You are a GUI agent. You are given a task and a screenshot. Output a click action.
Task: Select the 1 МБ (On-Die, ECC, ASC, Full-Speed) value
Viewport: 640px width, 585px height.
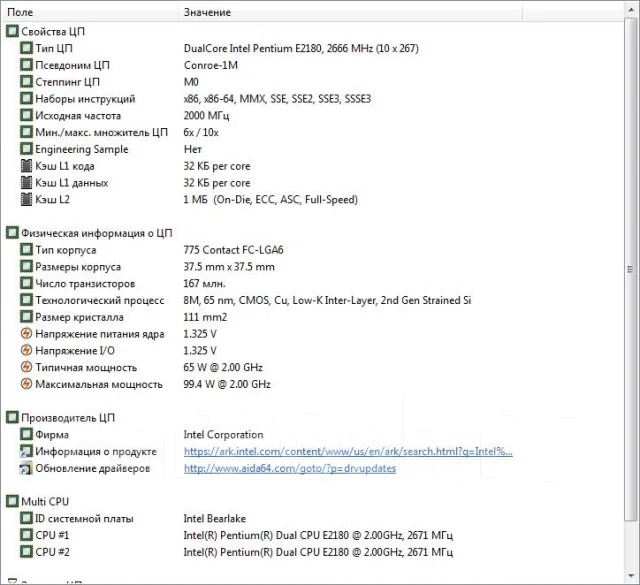tap(271, 200)
